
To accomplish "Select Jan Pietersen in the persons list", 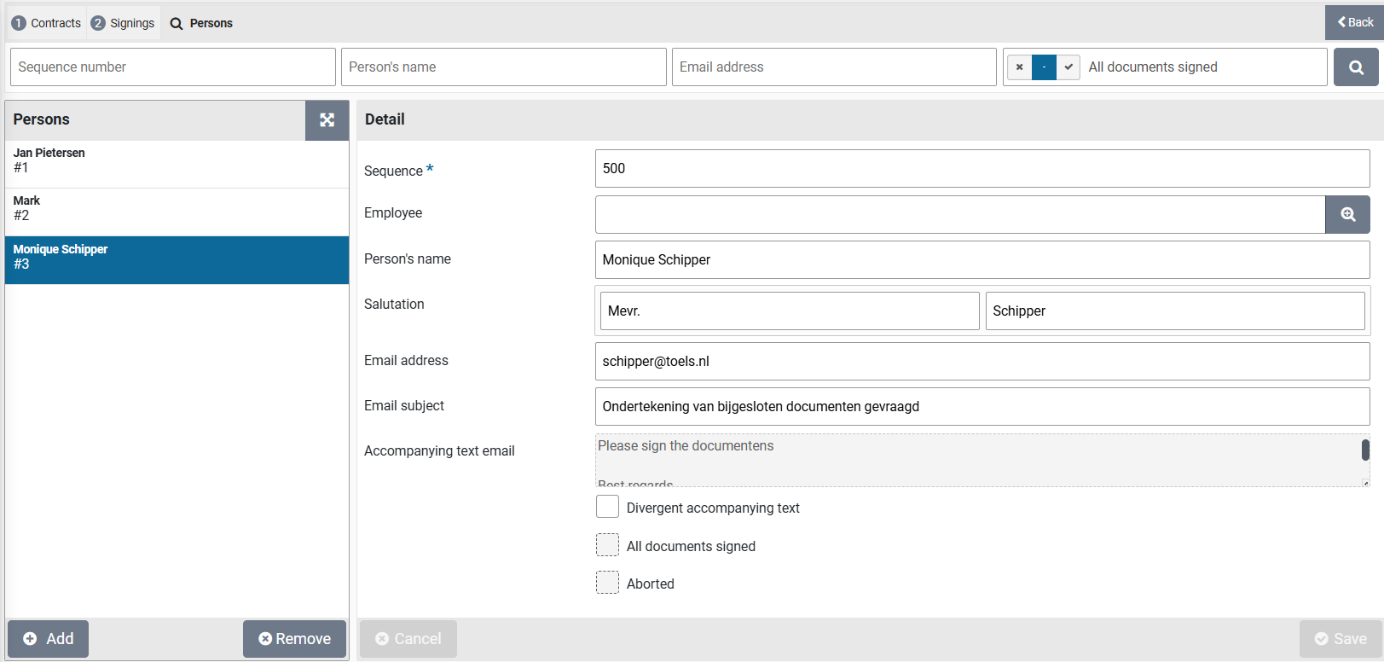I will (176, 161).
